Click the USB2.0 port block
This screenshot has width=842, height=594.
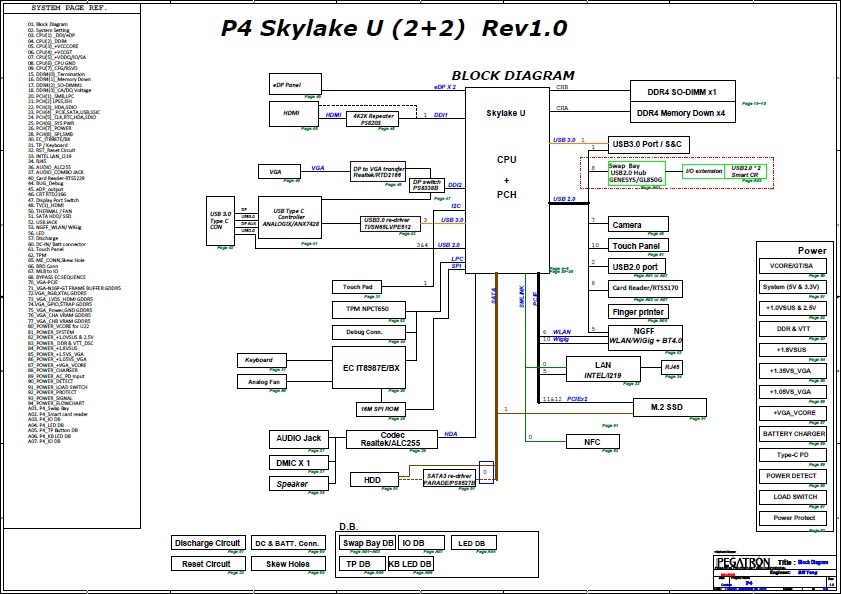[x=637, y=266]
